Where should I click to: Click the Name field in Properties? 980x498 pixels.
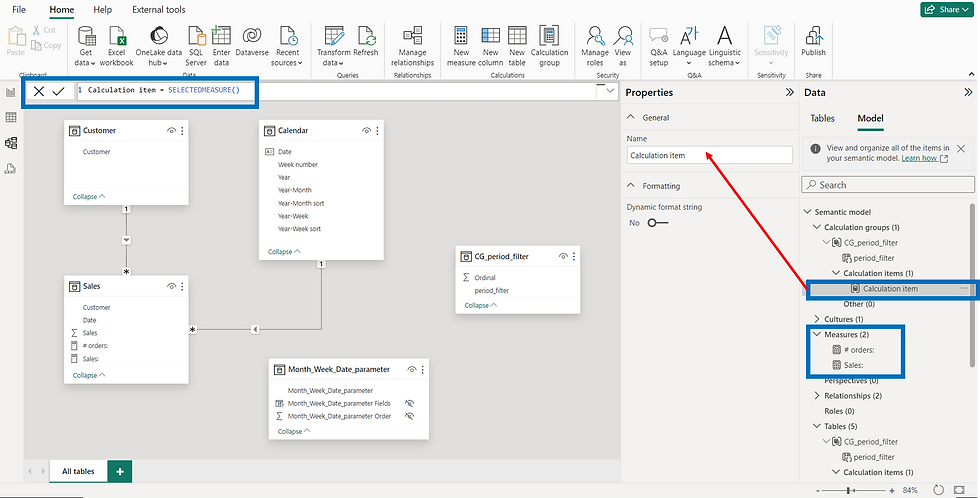coord(709,155)
